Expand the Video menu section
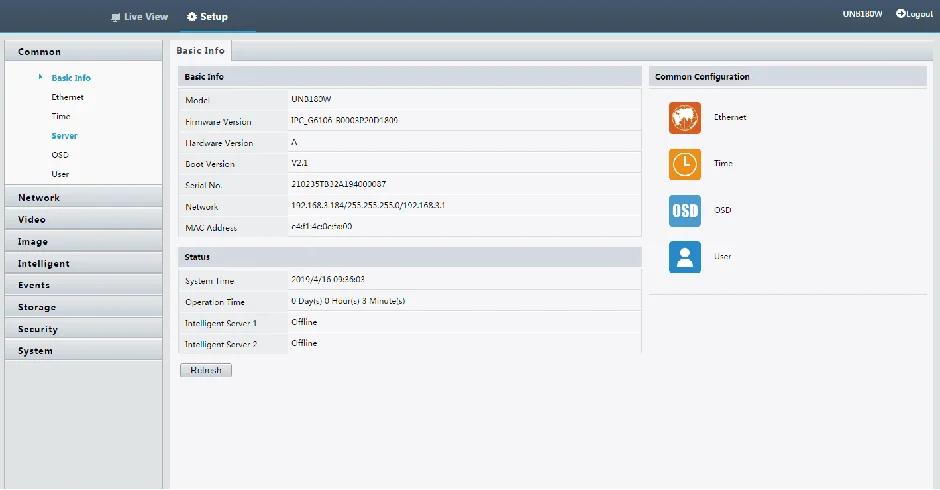 pos(83,220)
